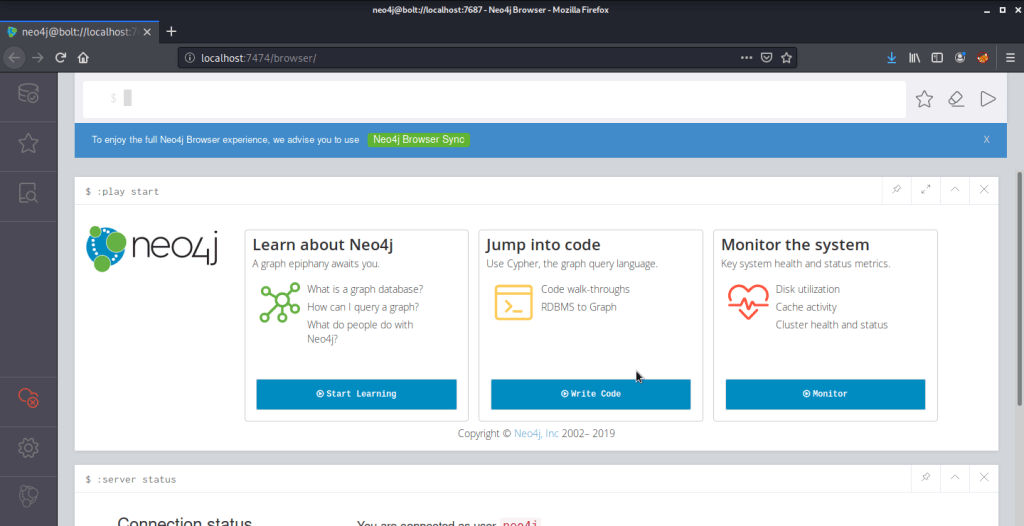The height and width of the screenshot is (526, 1024).
Task: Open Browser Settings gear in sidebar
Action: 28,447
